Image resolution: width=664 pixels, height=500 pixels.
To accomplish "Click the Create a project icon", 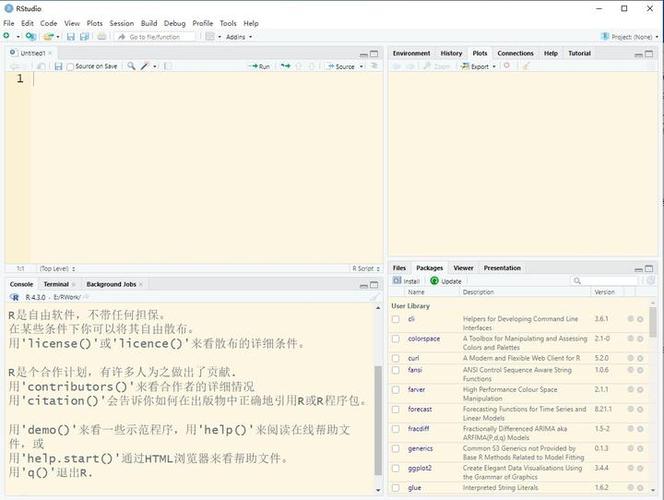I will coord(30,36).
